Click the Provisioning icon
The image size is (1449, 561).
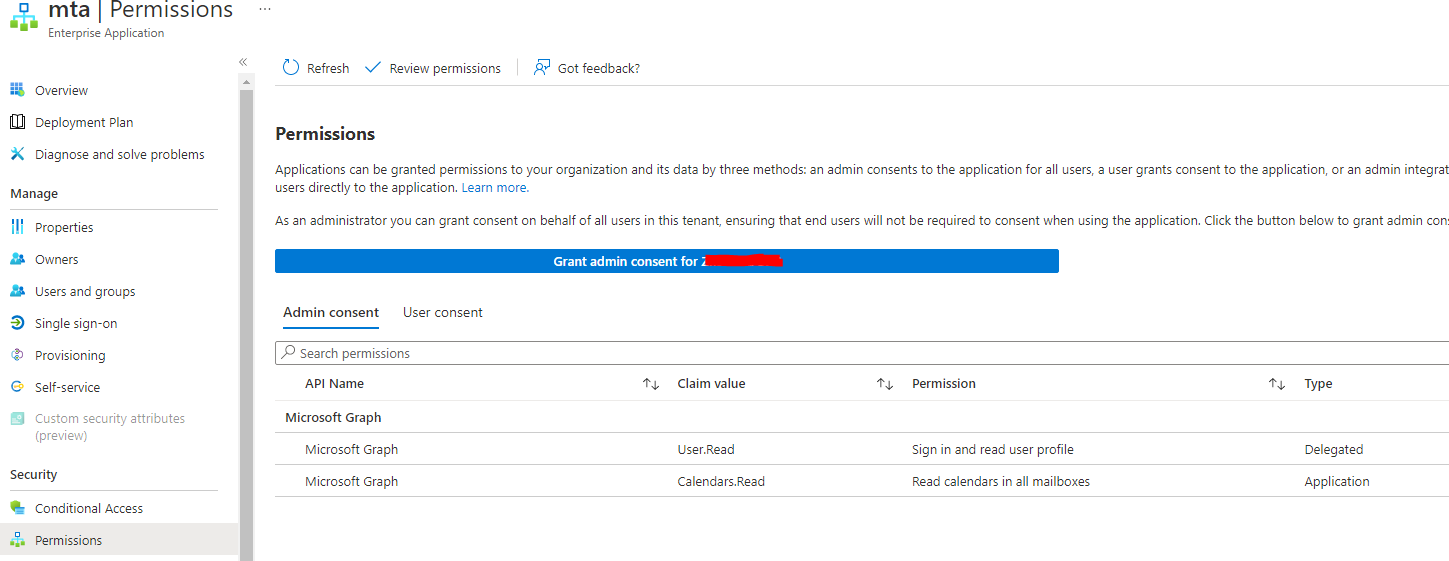pyautogui.click(x=17, y=355)
